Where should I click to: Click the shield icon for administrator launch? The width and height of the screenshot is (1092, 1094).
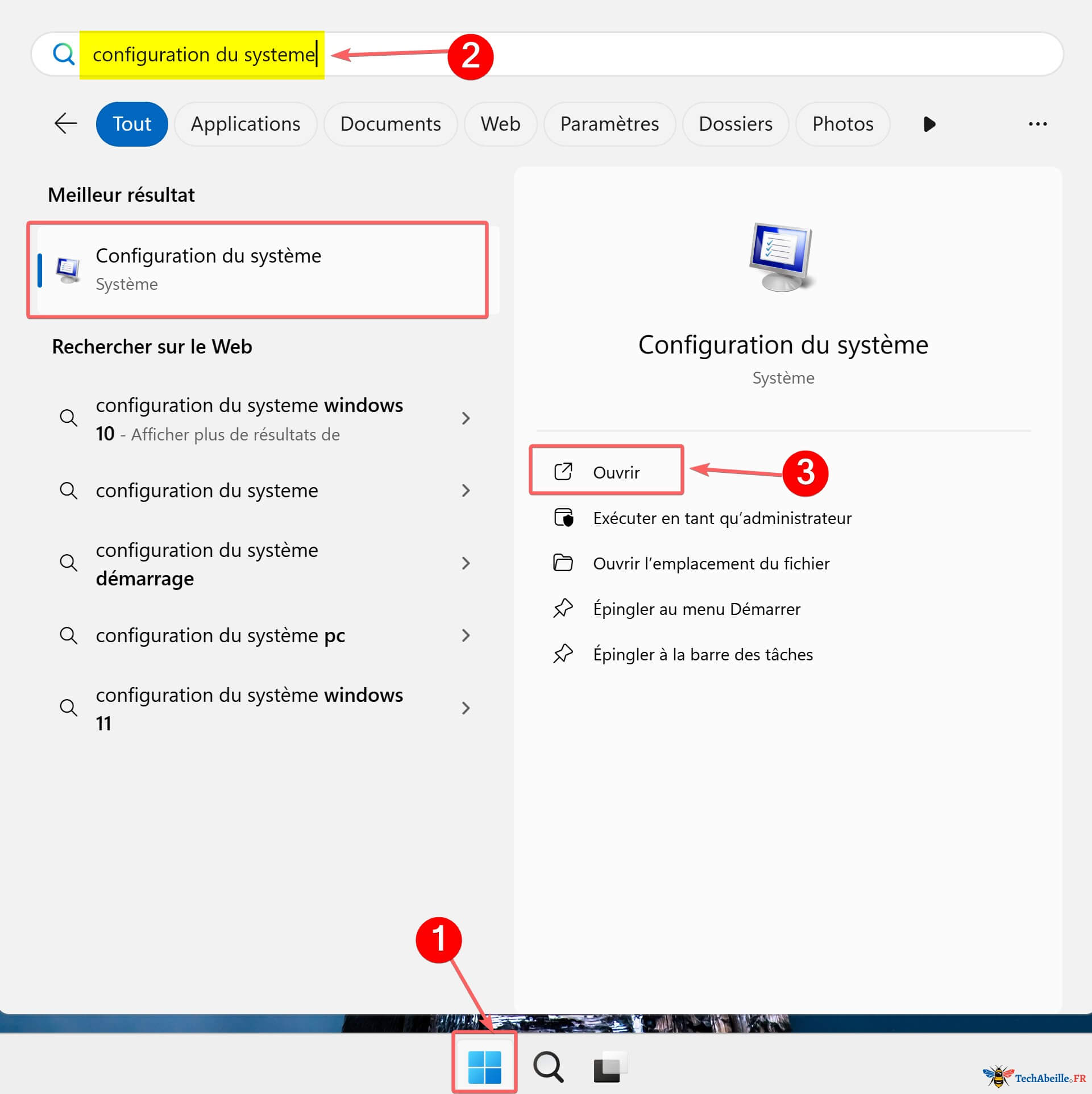click(x=563, y=517)
